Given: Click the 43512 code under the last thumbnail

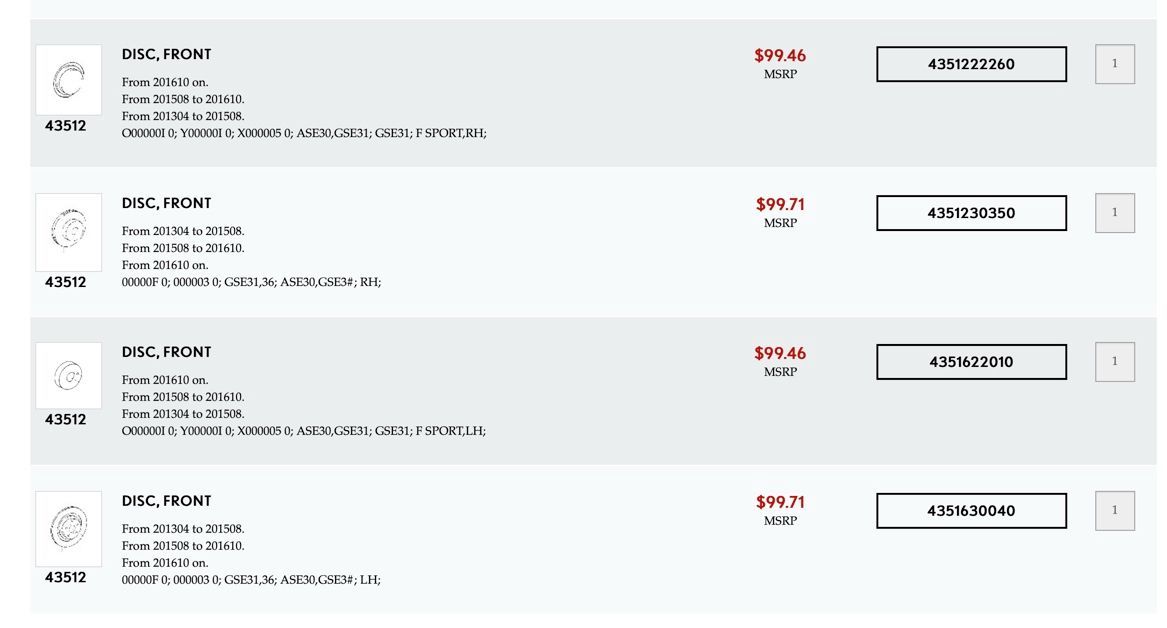Looking at the screenshot, I should [x=66, y=577].
